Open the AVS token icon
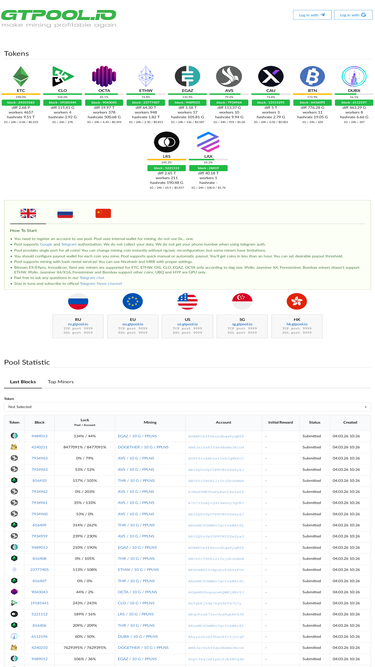 tap(229, 77)
